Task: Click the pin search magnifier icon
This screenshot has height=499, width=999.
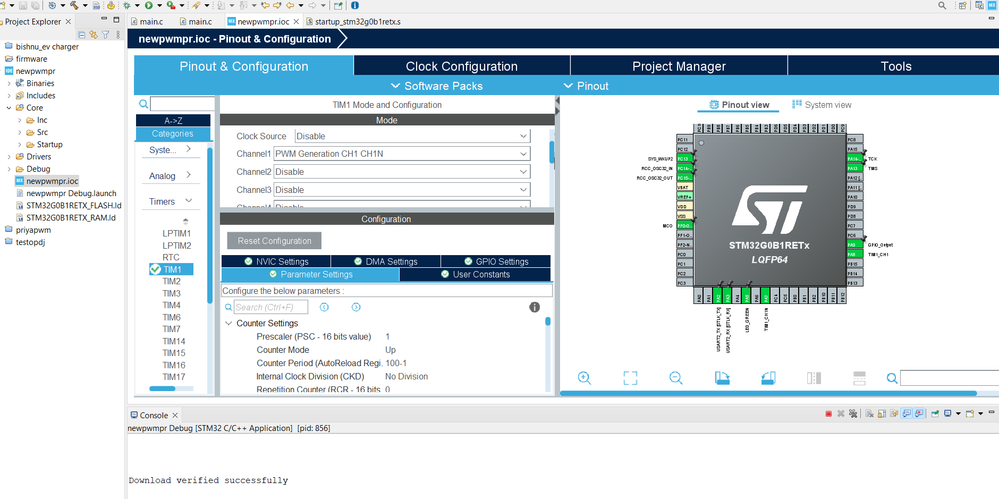Action: pos(892,378)
